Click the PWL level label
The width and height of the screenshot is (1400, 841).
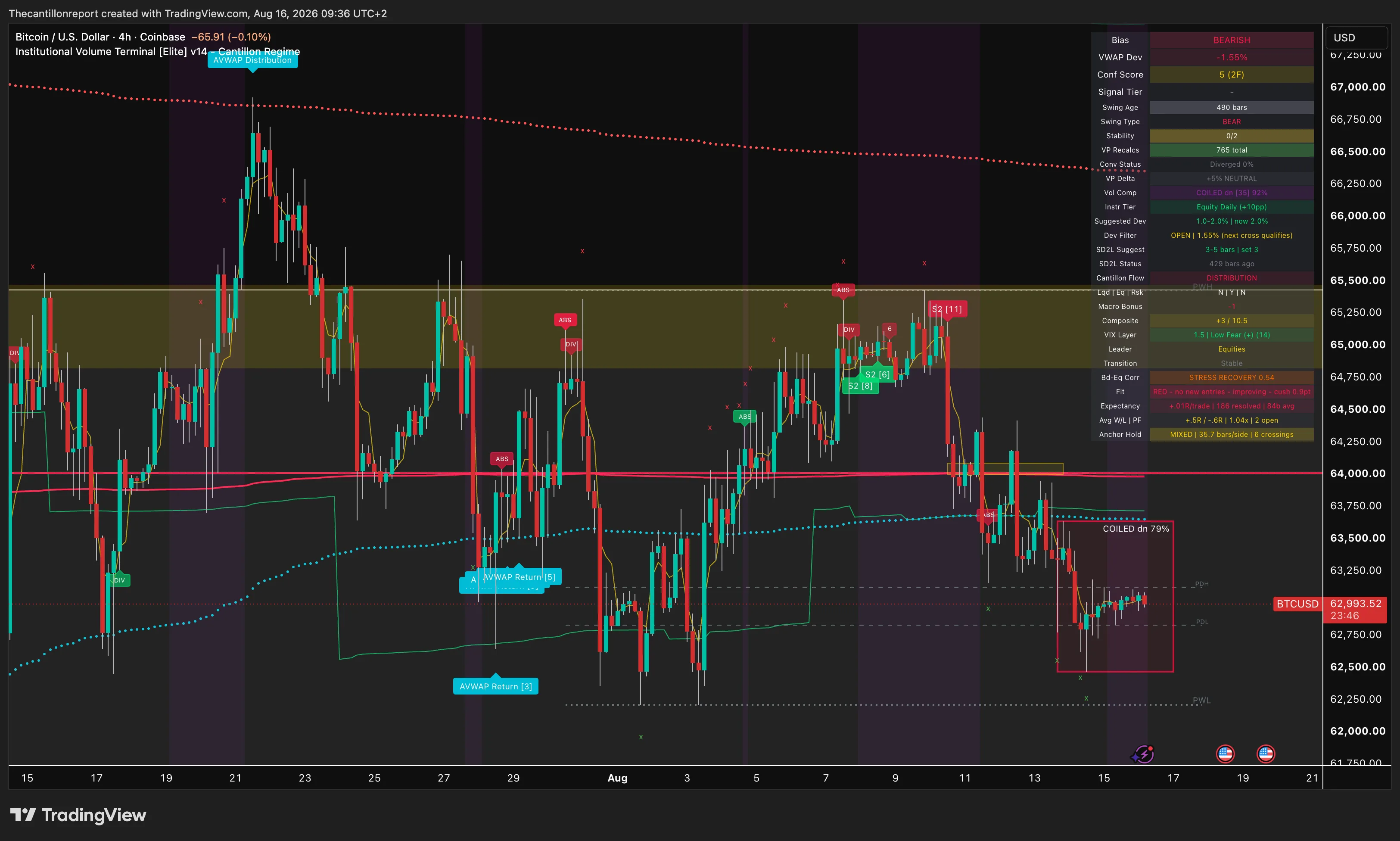[1201, 701]
